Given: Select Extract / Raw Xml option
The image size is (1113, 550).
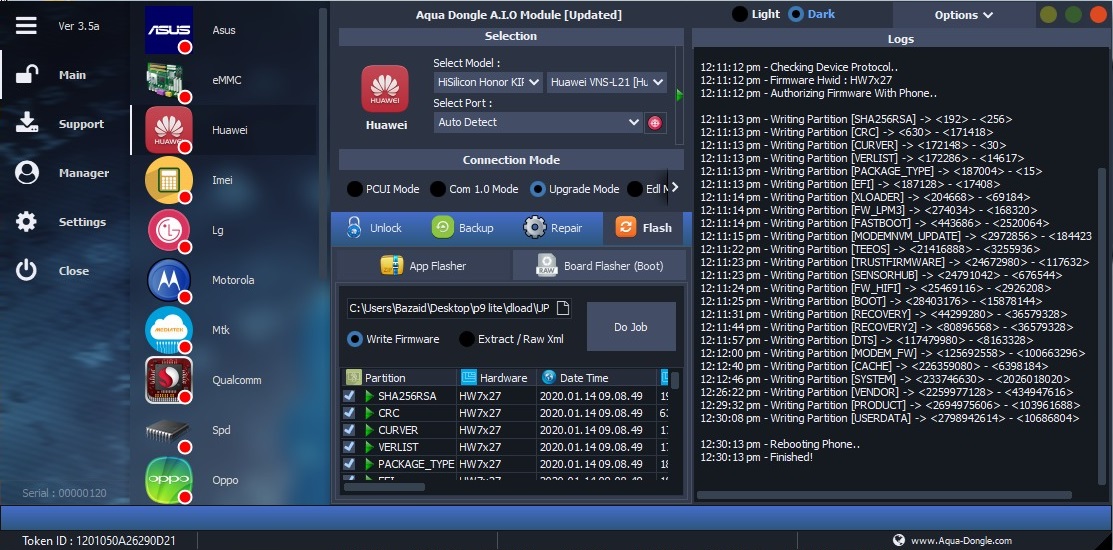Looking at the screenshot, I should pyautogui.click(x=467, y=339).
